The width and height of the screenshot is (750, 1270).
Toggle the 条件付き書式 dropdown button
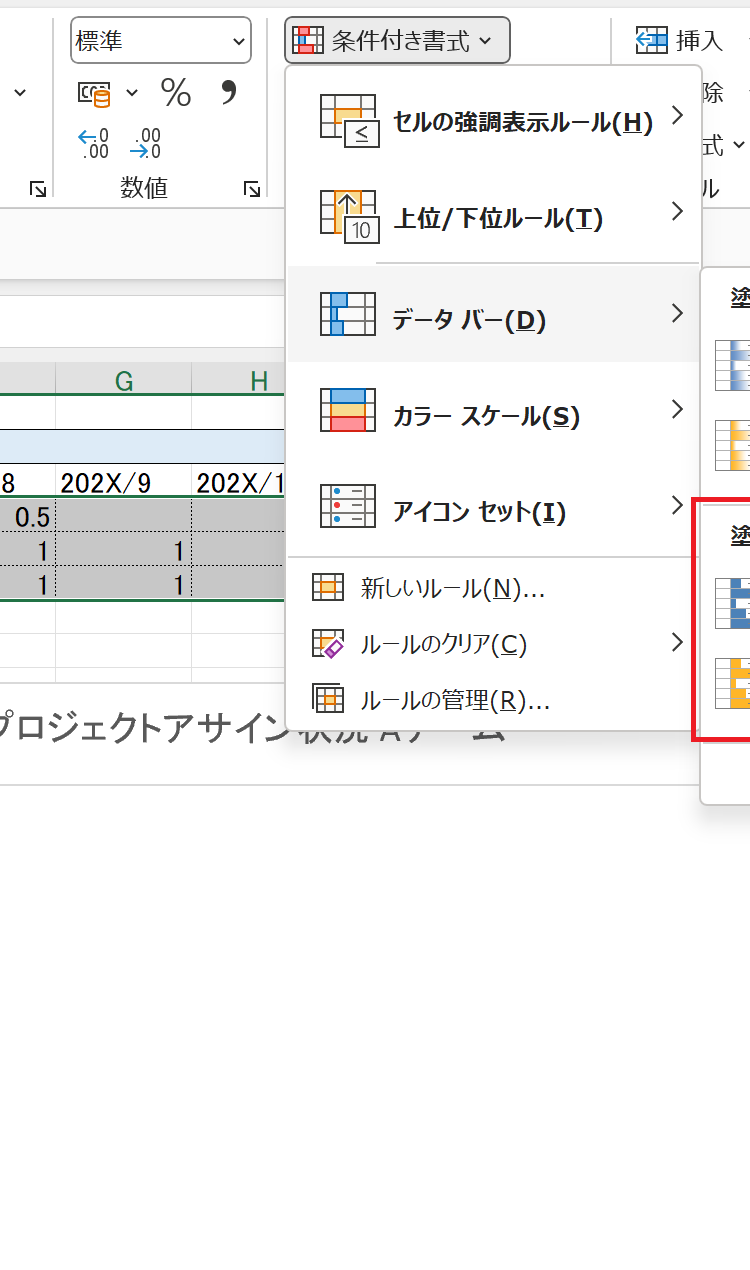397,41
